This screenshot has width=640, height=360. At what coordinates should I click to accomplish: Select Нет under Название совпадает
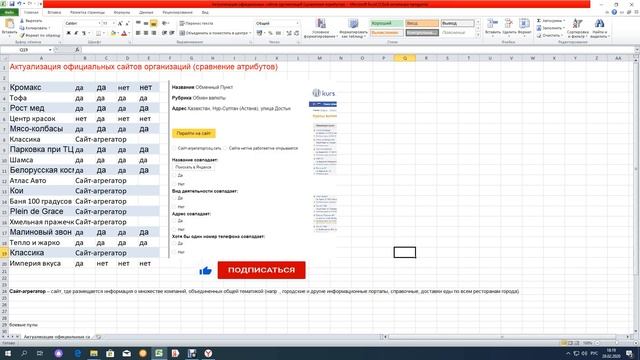tap(175, 184)
